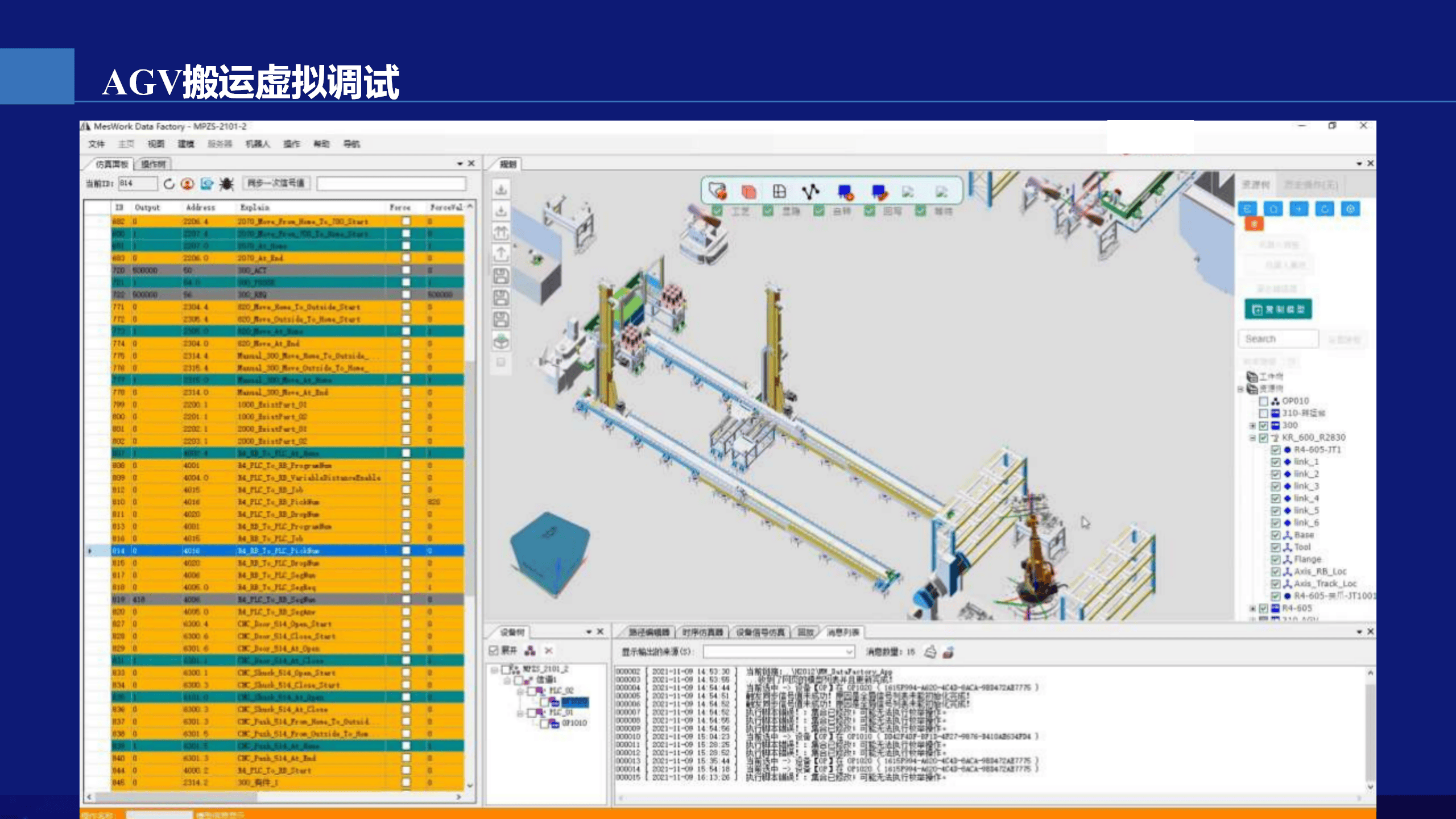Open the Robot menu (机器人)
Screen dimensions: 1456x819
[258, 144]
